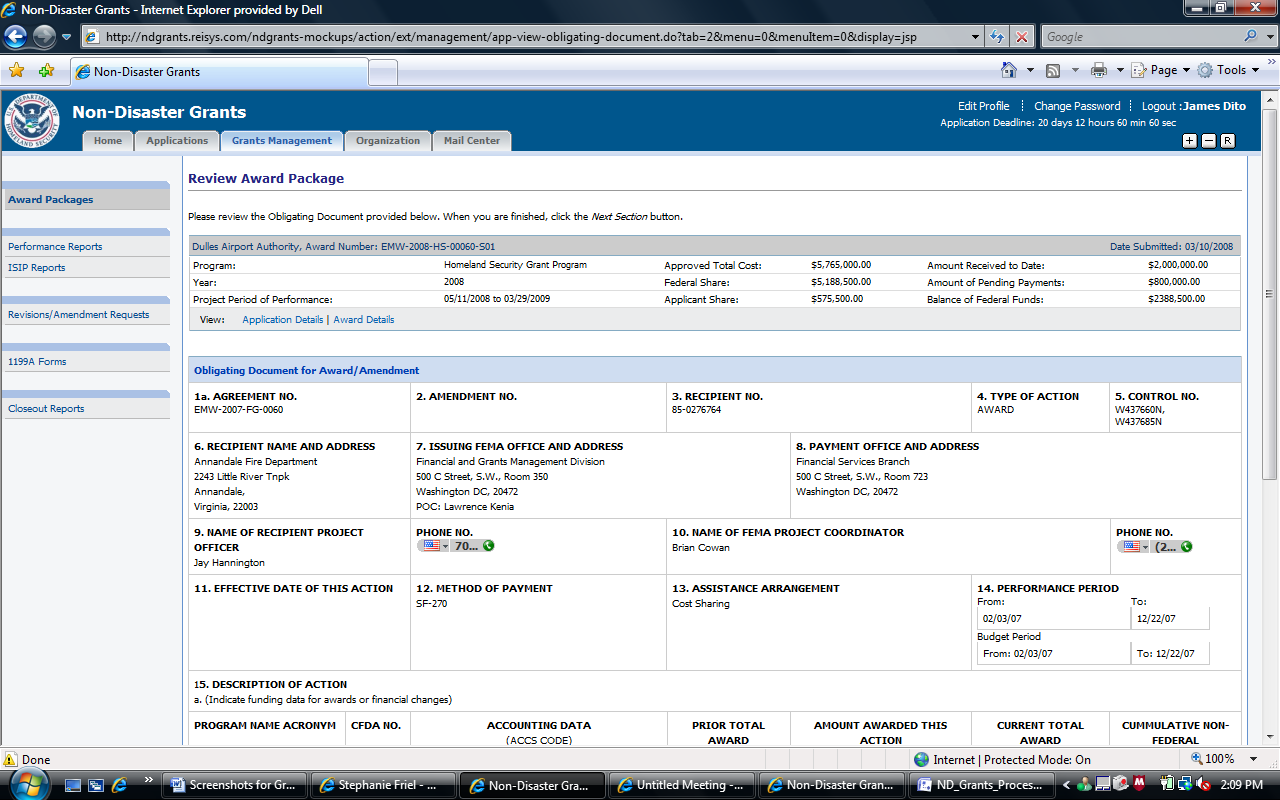Open Revisions/Amendment Requests in the sidebar
The width and height of the screenshot is (1280, 800).
[78, 315]
